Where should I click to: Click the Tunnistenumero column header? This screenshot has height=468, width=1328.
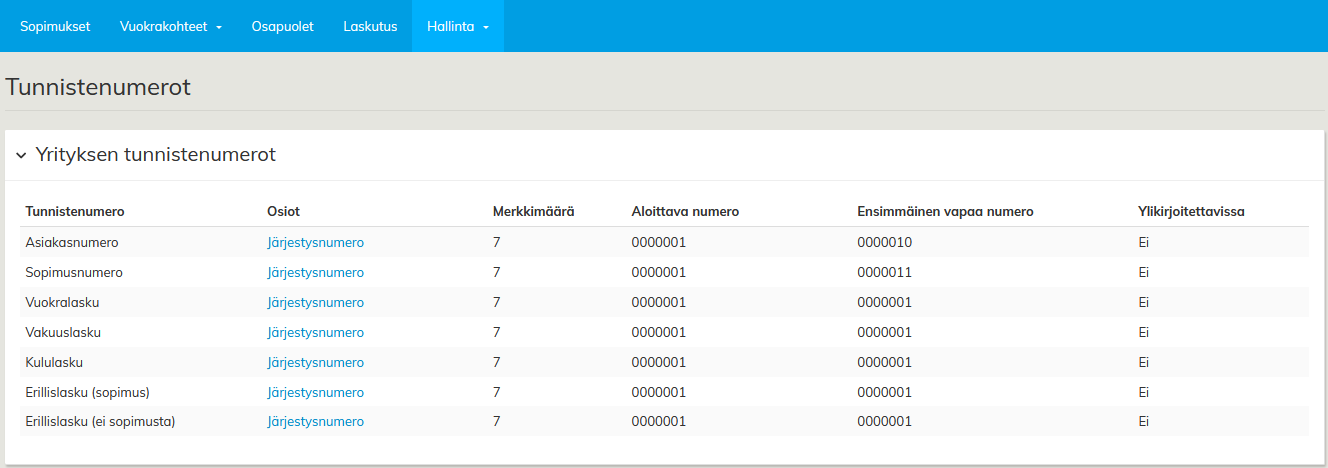coord(75,211)
